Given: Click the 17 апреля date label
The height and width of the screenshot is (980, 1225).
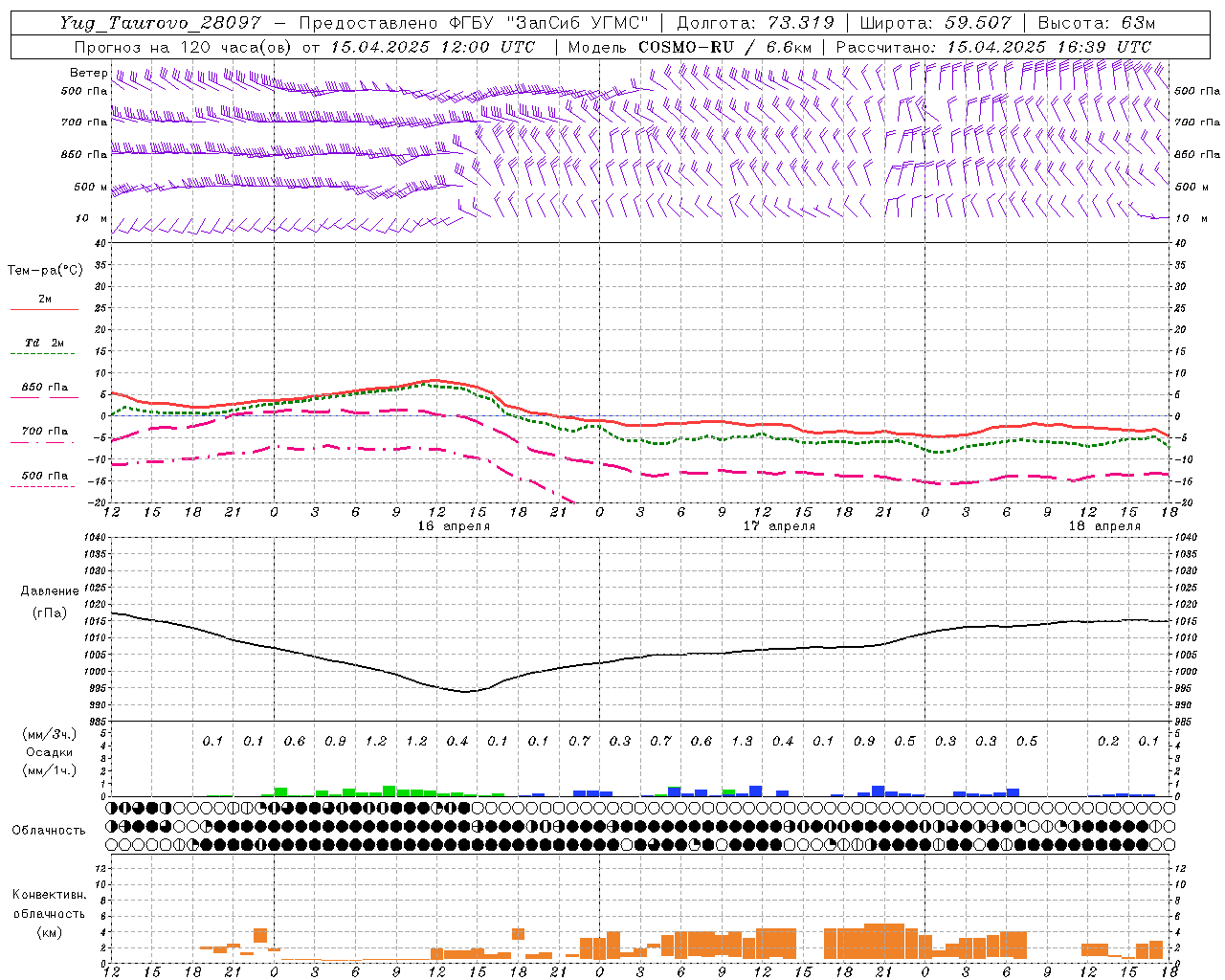Looking at the screenshot, I should [780, 526].
